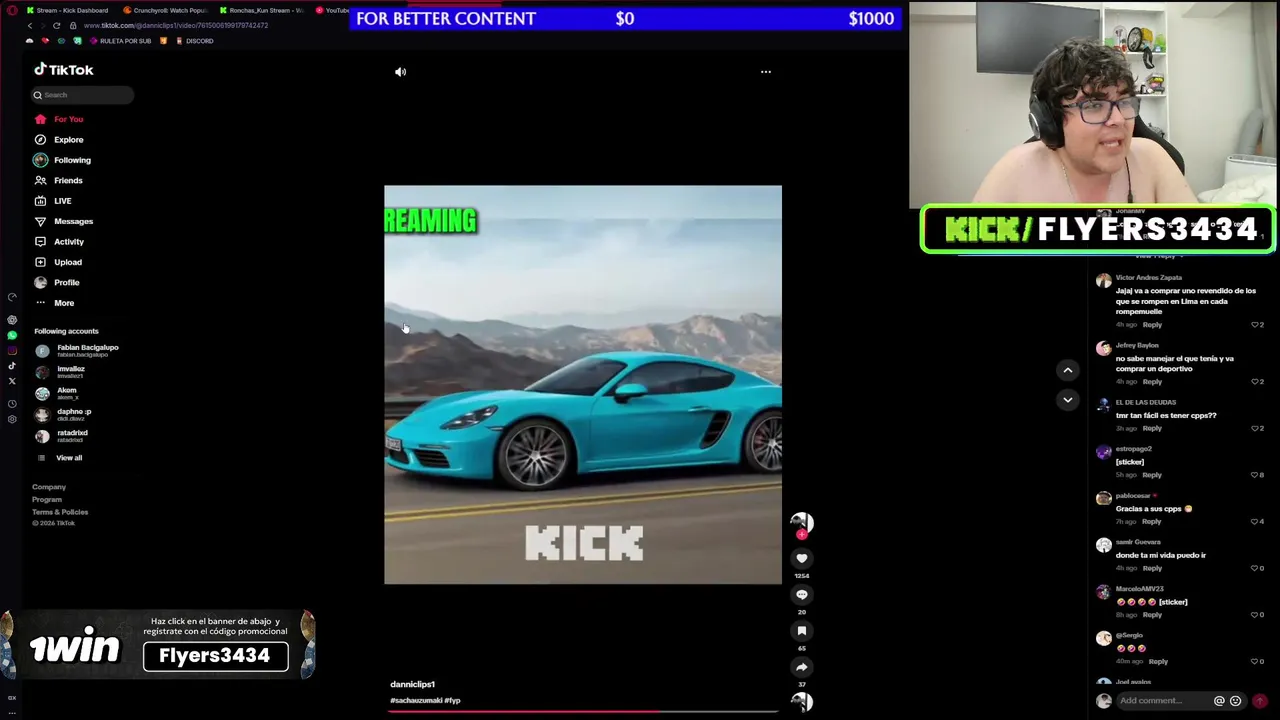This screenshot has height=720, width=1280.
Task: Open the DISCORD bookmark
Action: tap(194, 41)
